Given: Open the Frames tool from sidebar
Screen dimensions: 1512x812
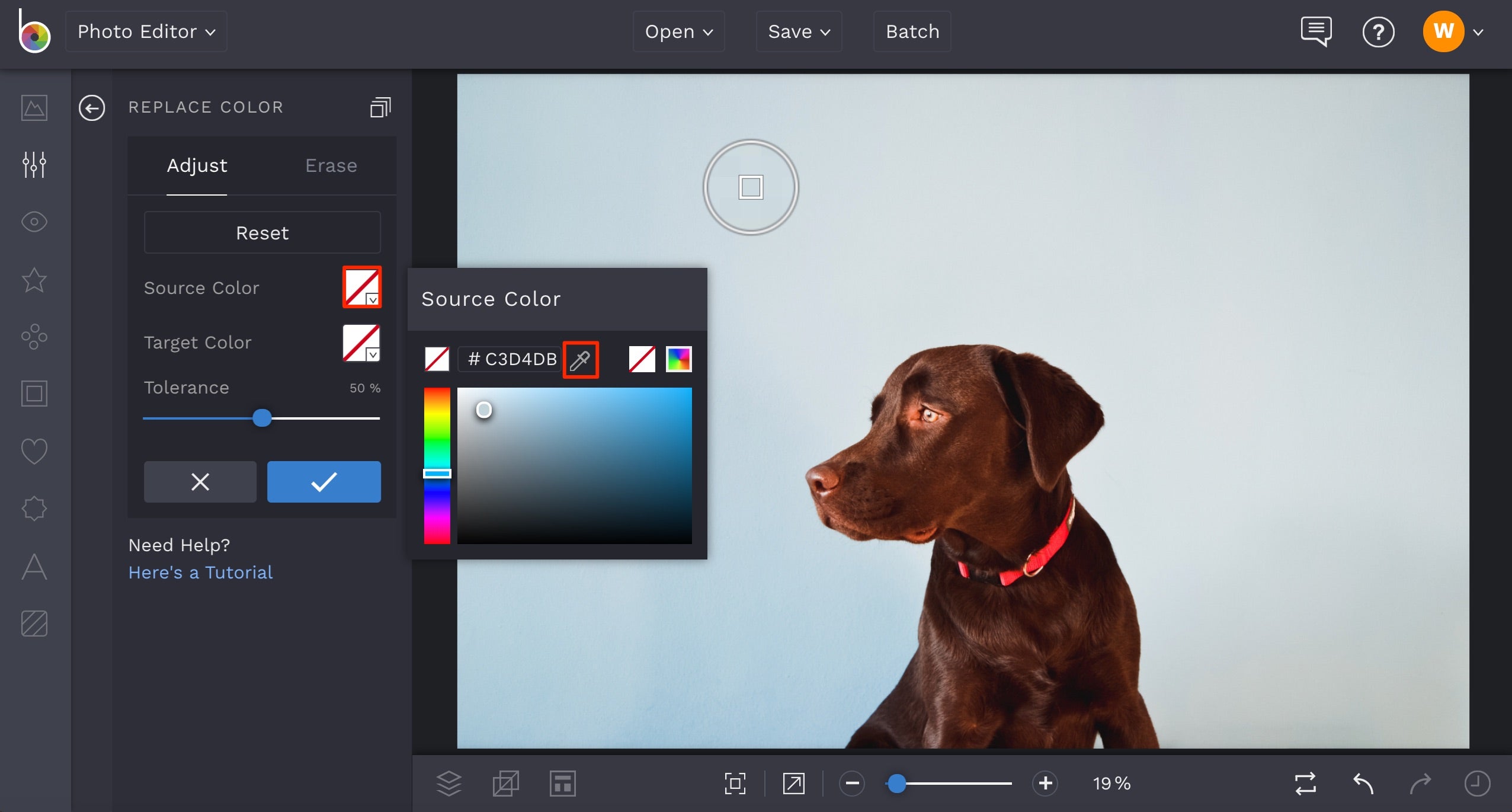Looking at the screenshot, I should [33, 393].
